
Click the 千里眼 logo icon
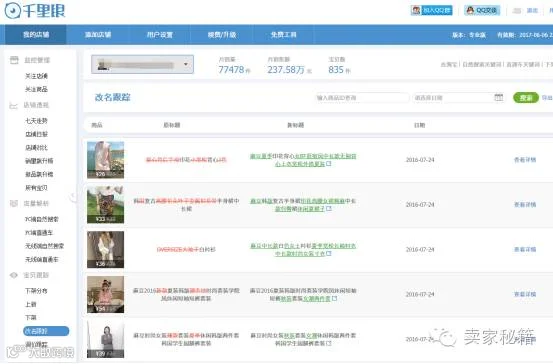click(13, 11)
